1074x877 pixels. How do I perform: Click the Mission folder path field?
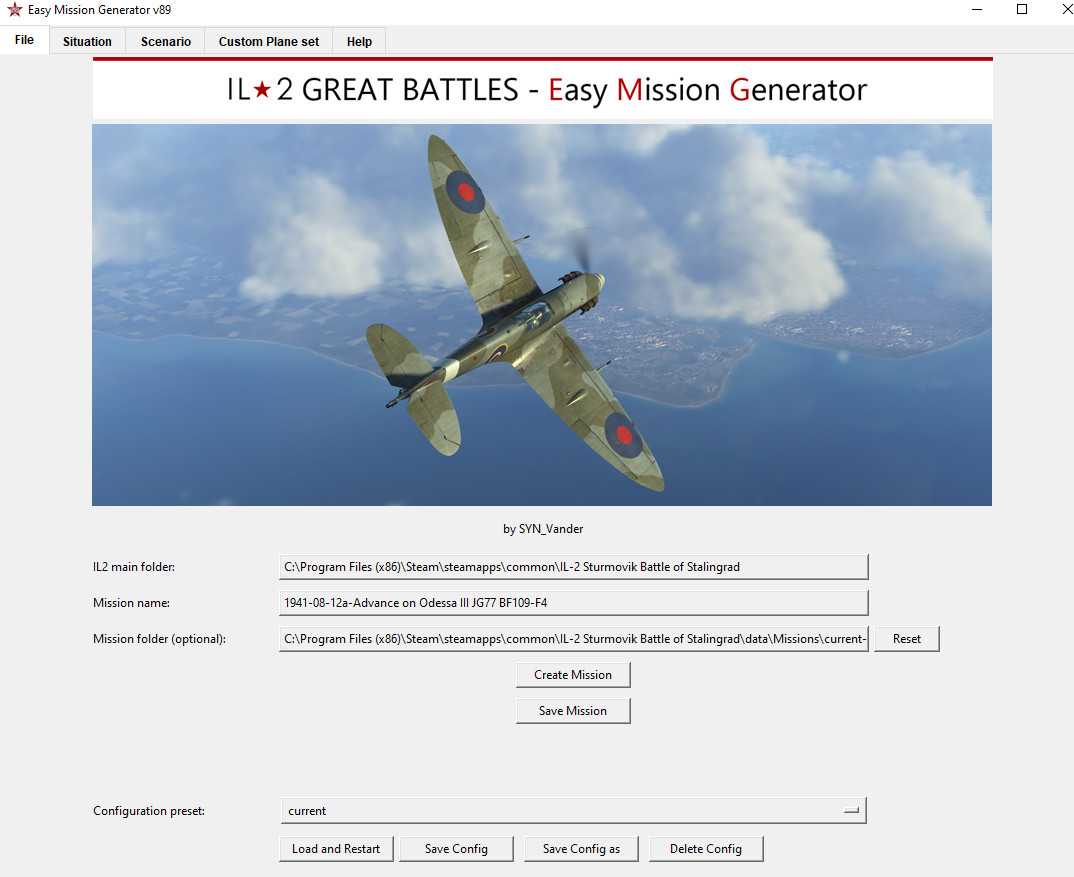click(573, 639)
